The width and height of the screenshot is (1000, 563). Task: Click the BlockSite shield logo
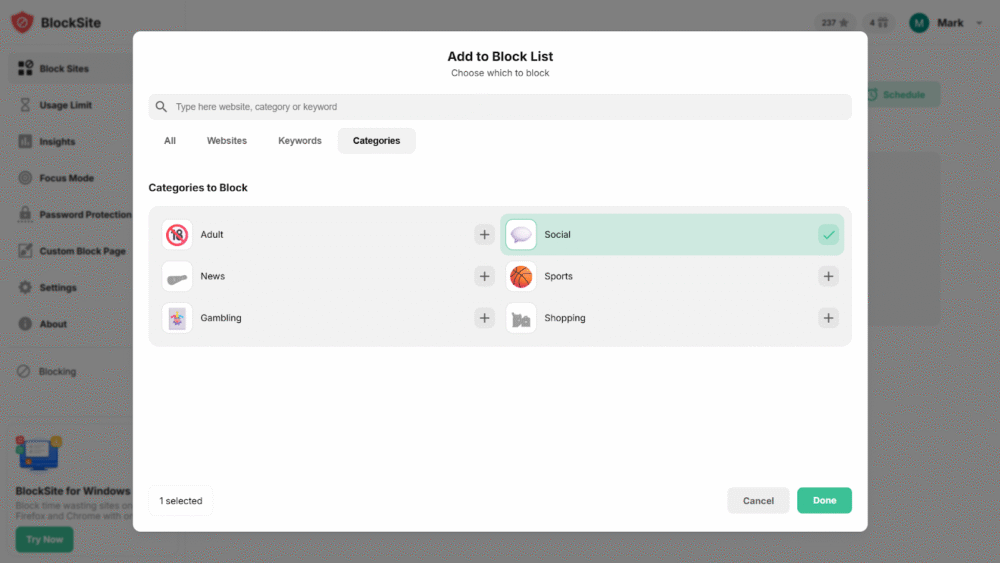(x=22, y=22)
